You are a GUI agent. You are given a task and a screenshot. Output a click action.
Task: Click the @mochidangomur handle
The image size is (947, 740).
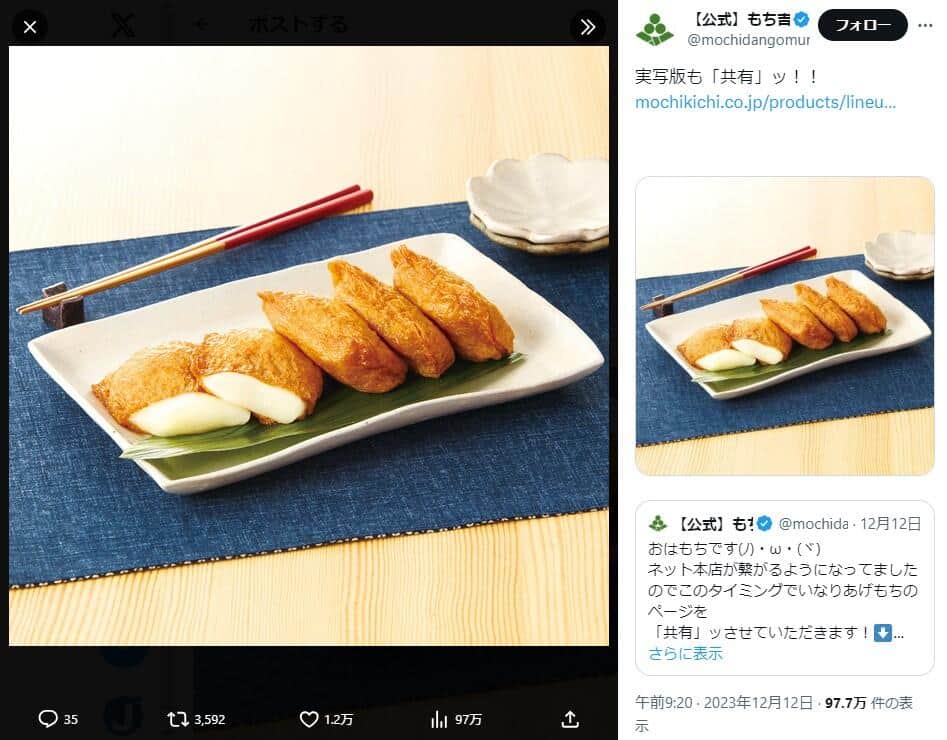[749, 40]
